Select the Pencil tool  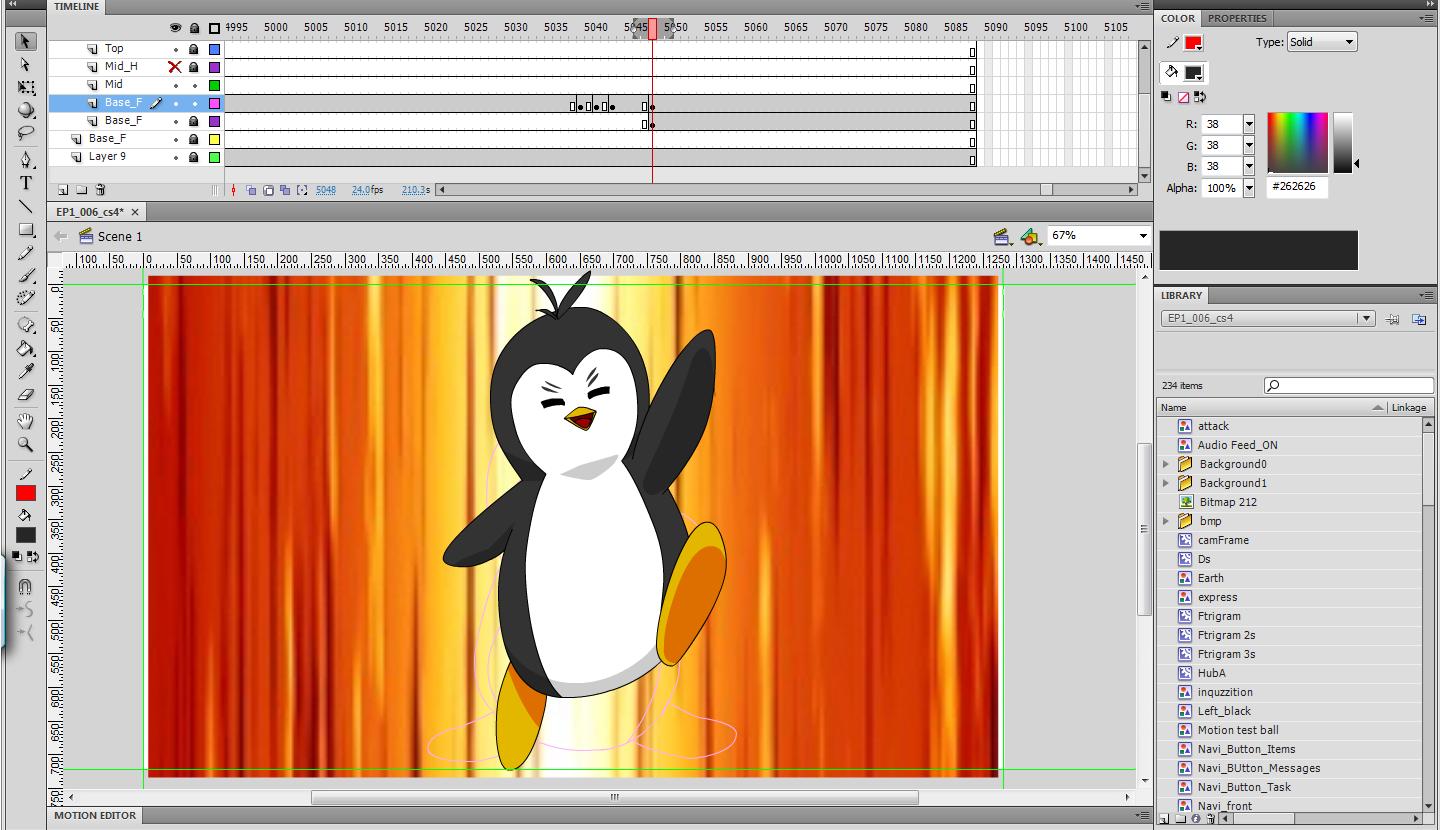tap(26, 252)
